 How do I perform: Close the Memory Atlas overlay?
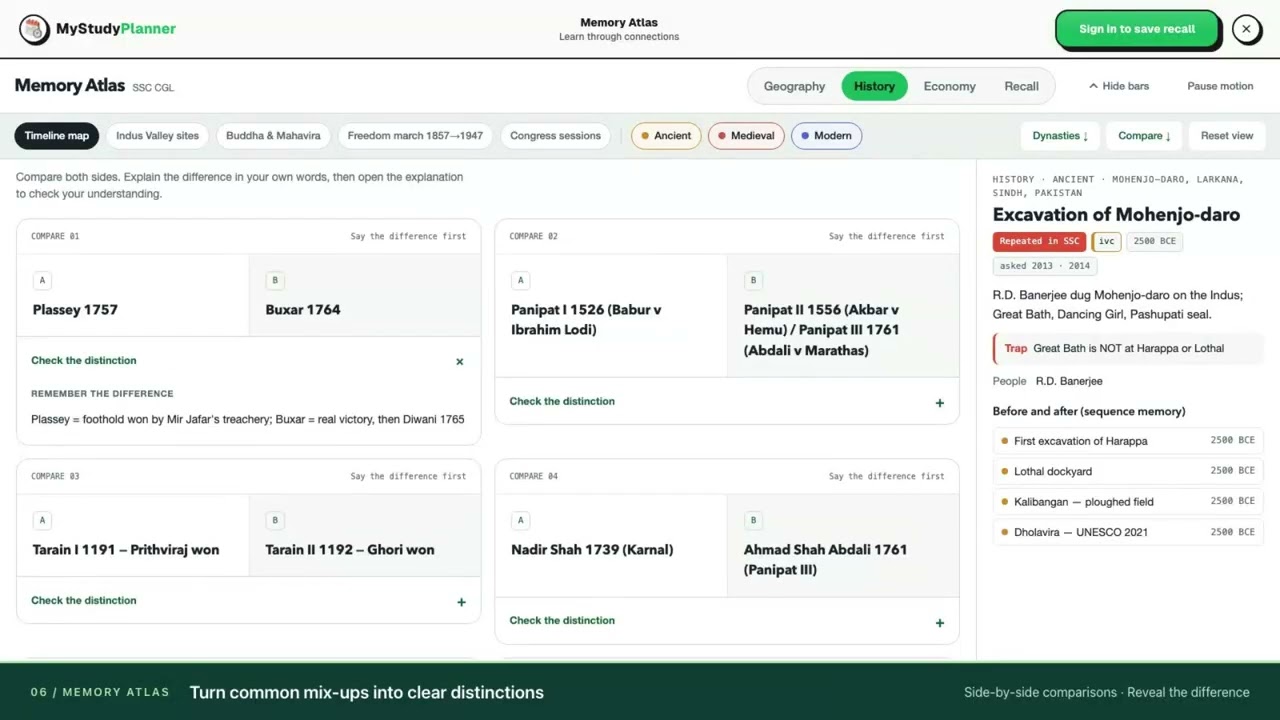pyautogui.click(x=1246, y=29)
